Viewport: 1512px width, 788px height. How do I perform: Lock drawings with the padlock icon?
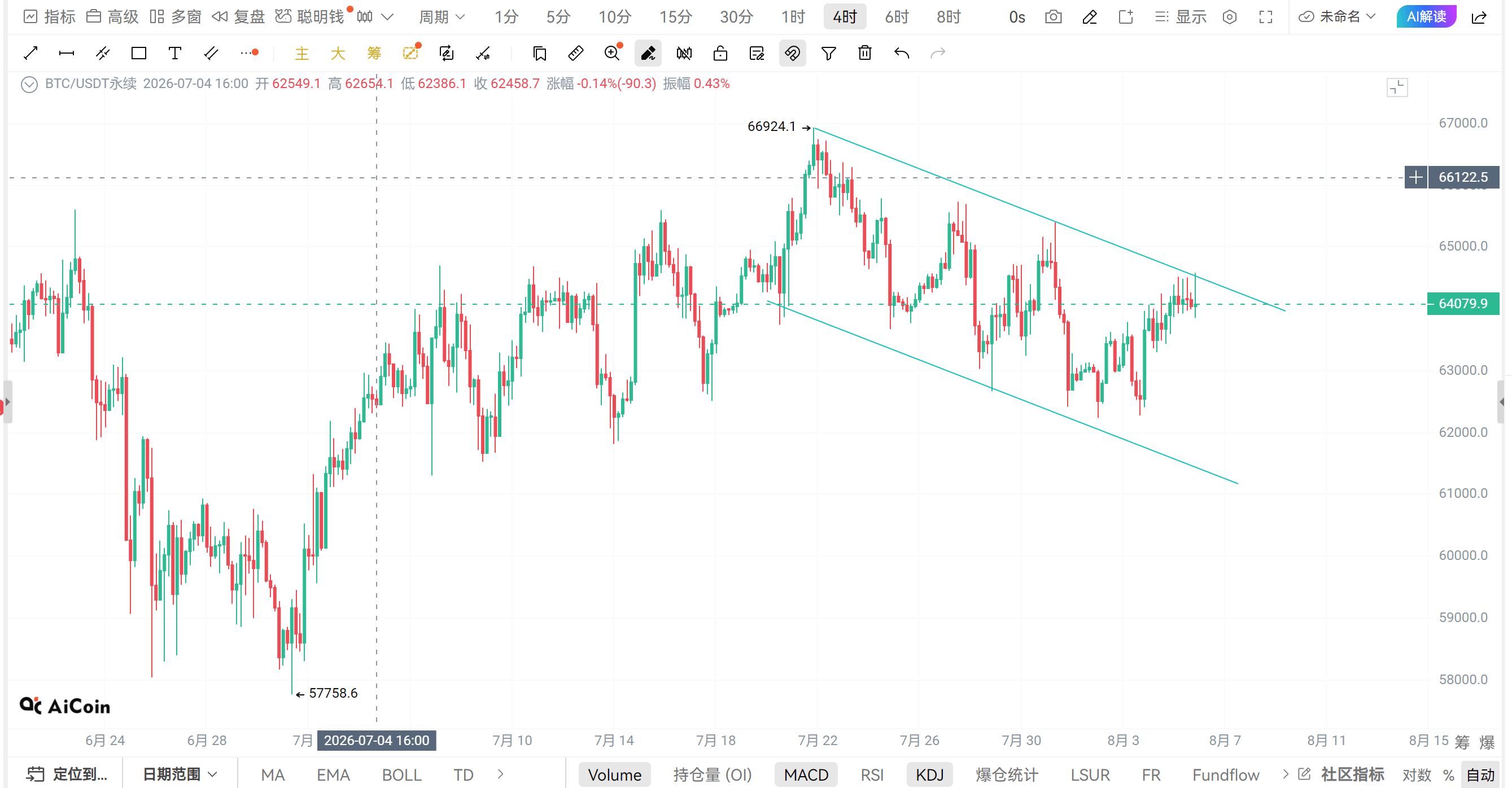click(720, 54)
